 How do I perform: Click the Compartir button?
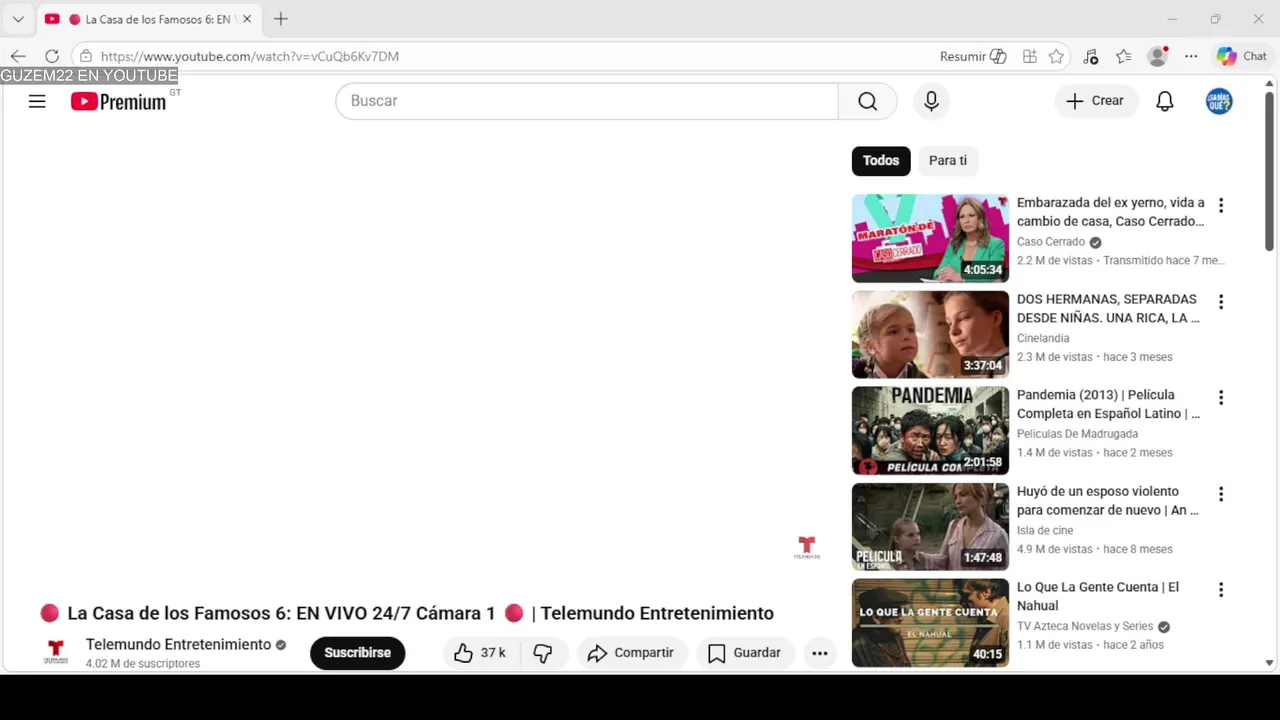tap(631, 653)
